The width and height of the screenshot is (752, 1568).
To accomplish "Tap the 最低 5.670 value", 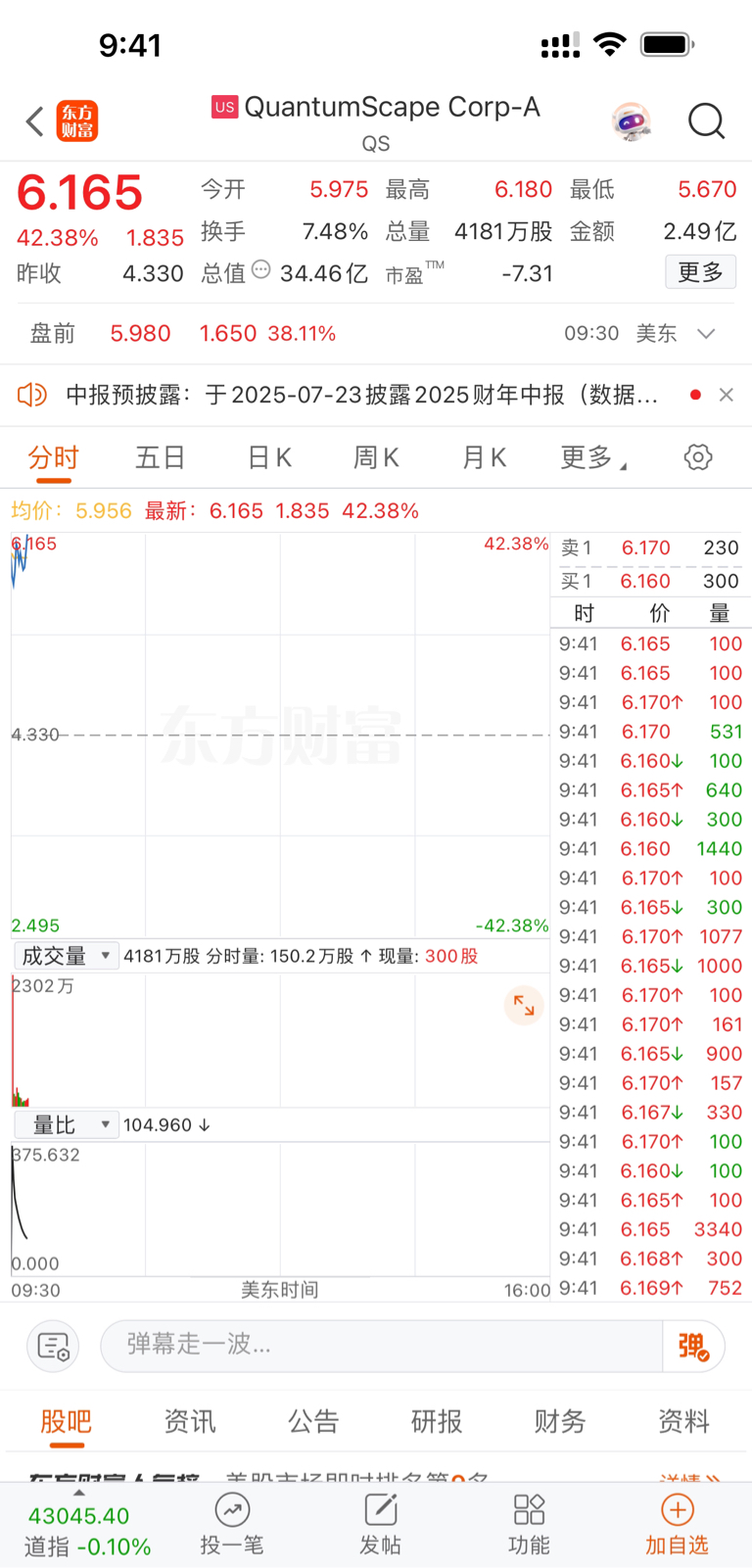I will coord(707,190).
